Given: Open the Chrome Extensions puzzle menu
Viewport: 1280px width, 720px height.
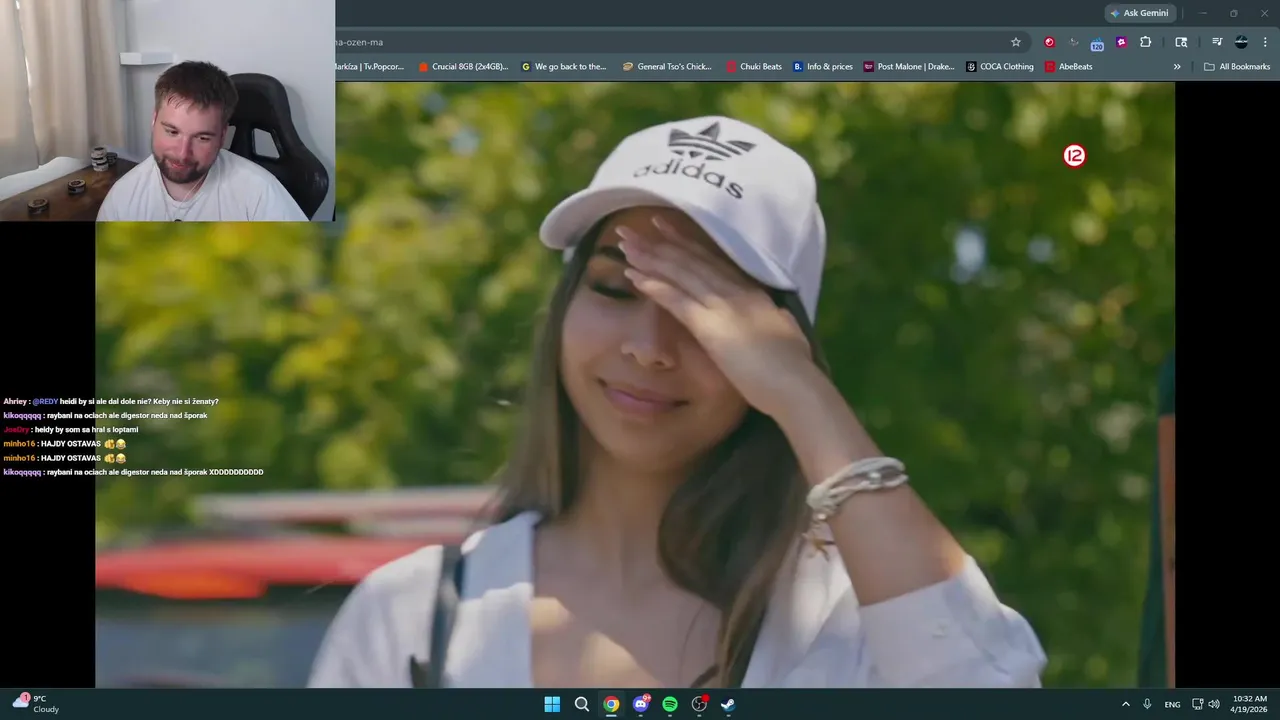Looking at the screenshot, I should [1146, 42].
